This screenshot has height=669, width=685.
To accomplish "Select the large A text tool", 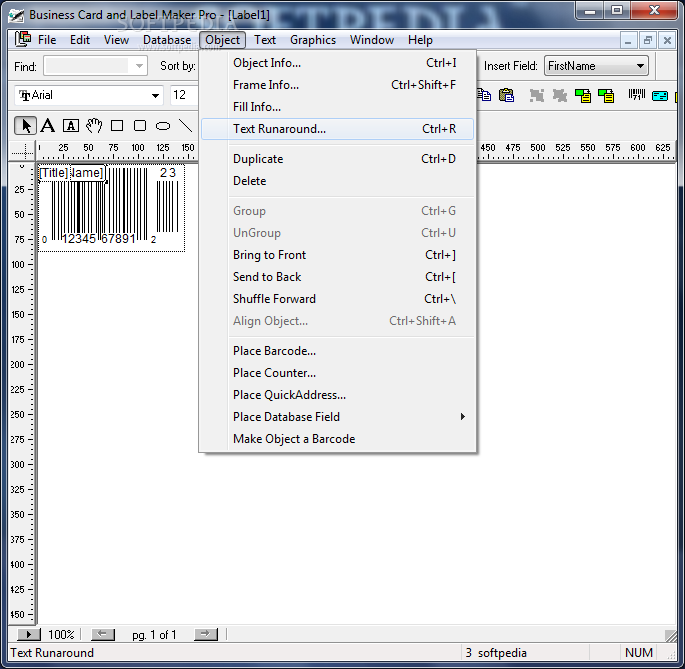I will click(48, 126).
